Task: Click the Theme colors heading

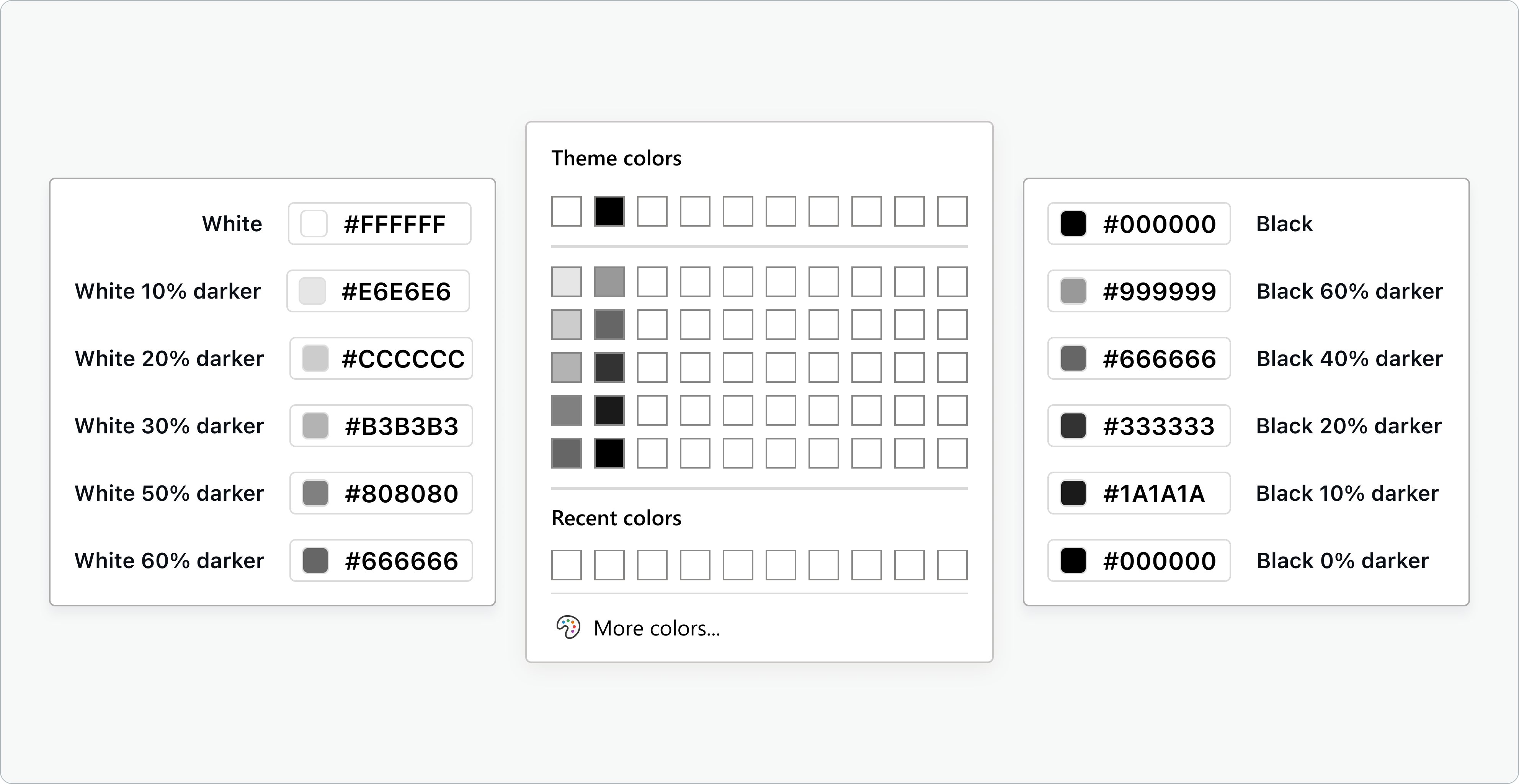Action: coord(616,158)
